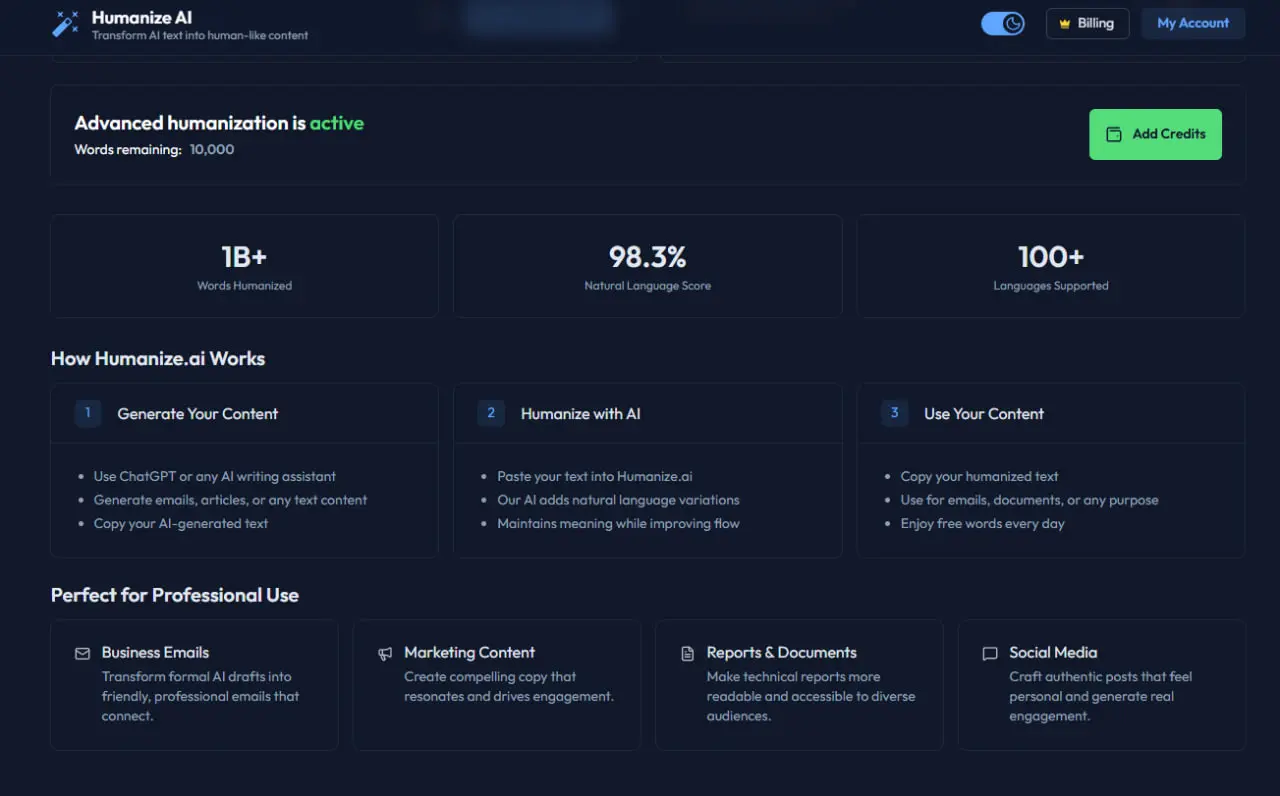Click the chat bubble icon beside Social Media

pos(990,654)
